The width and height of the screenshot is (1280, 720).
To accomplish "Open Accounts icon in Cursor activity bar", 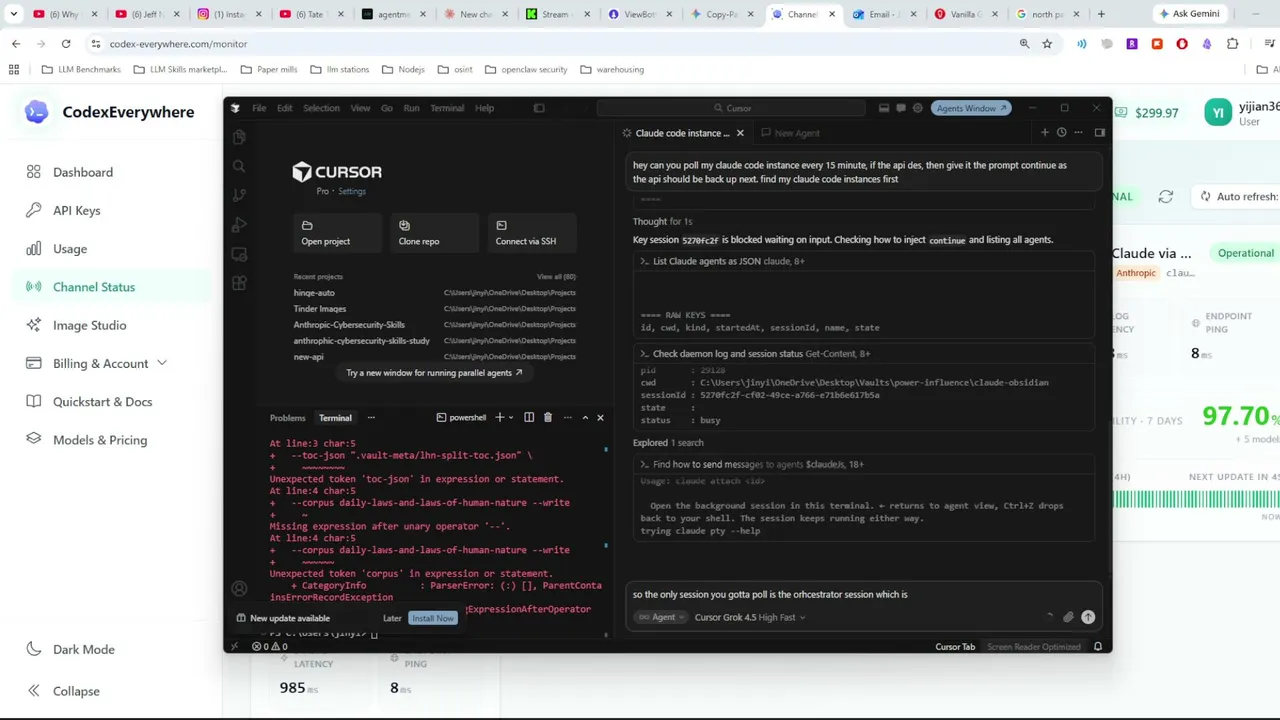I will [239, 589].
